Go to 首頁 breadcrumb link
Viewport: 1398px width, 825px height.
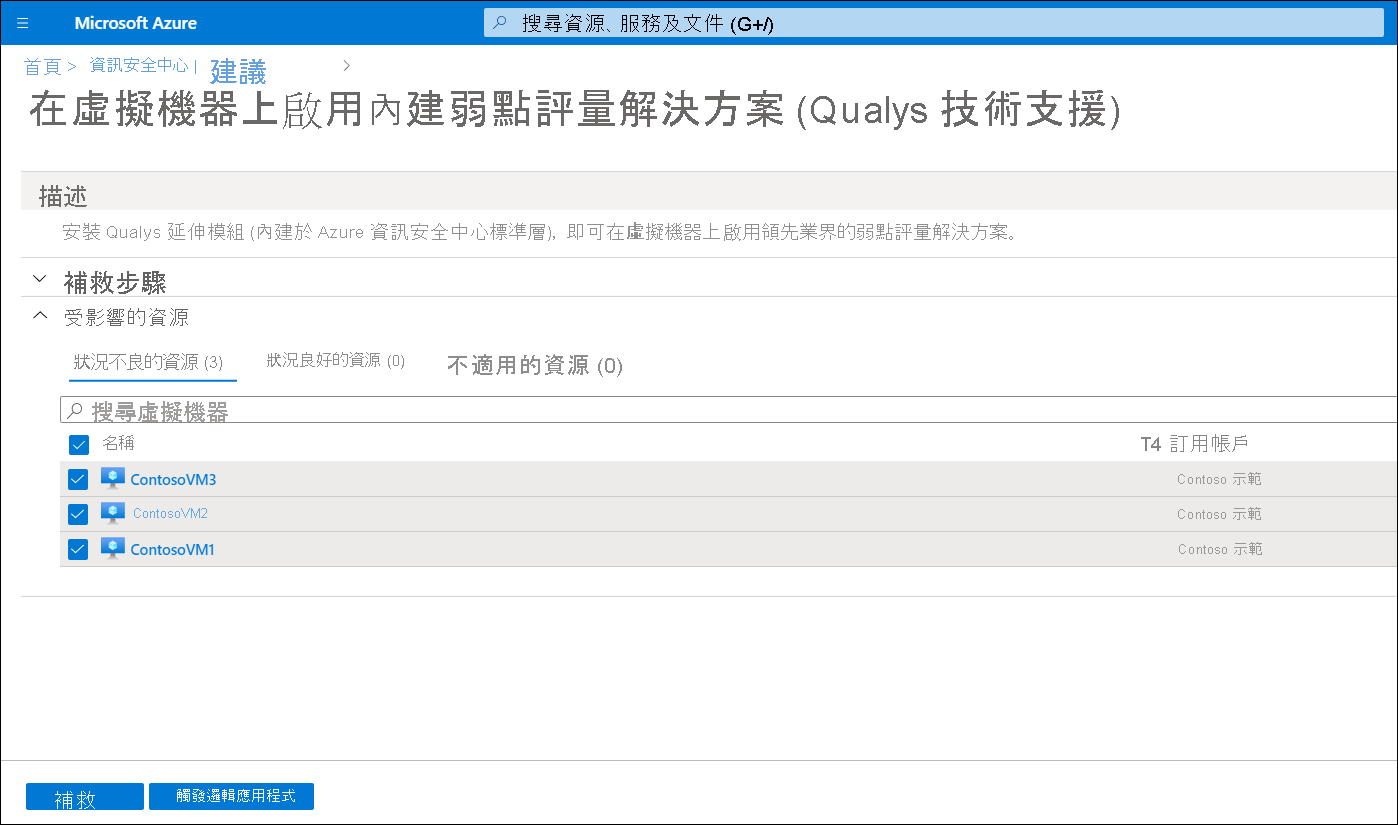click(42, 66)
